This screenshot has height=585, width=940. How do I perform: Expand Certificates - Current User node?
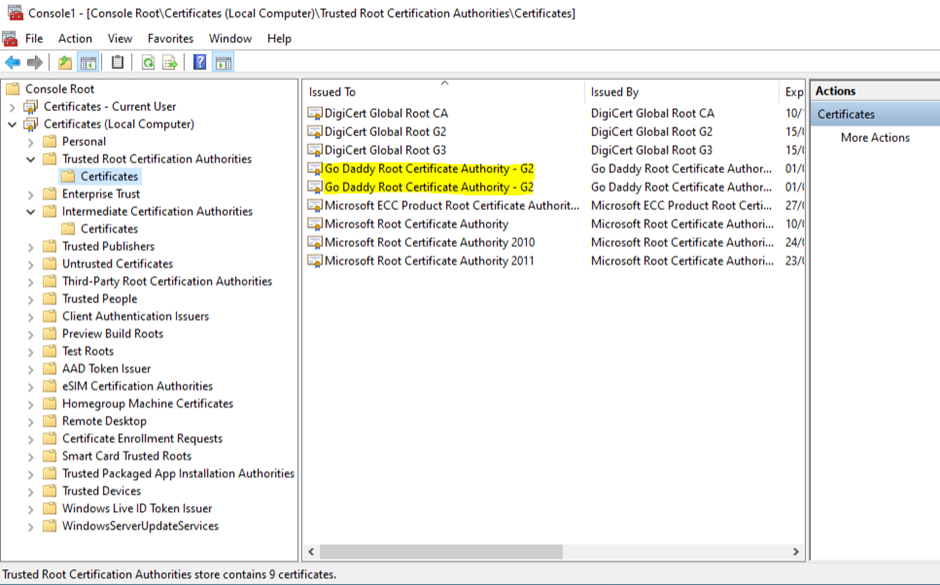(12, 107)
